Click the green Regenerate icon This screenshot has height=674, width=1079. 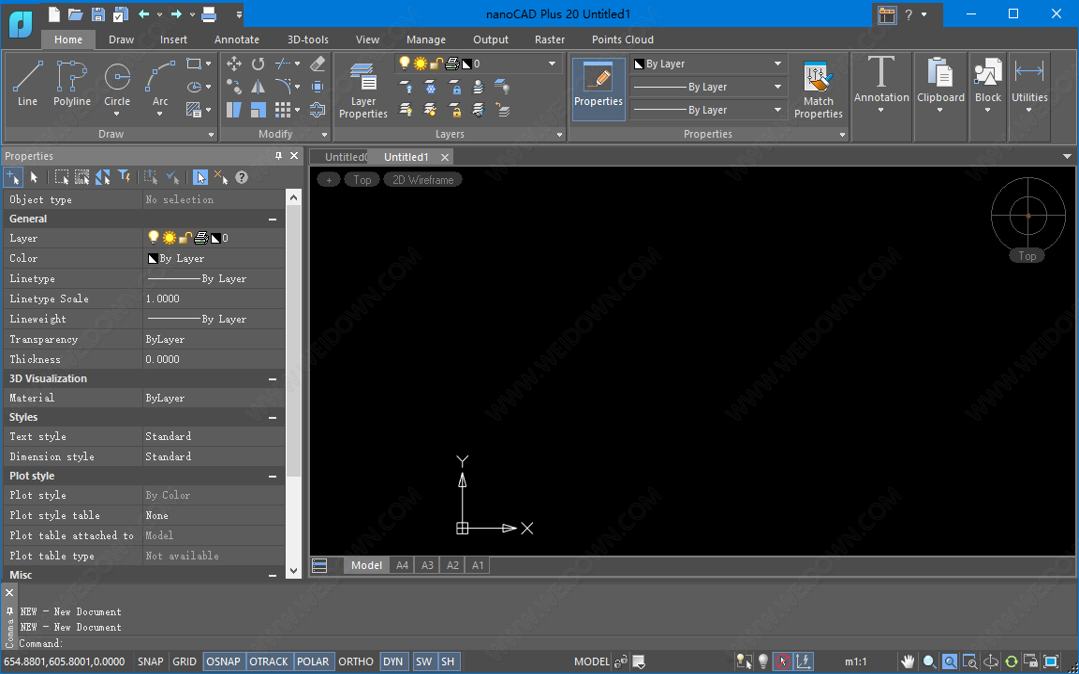tap(1011, 662)
